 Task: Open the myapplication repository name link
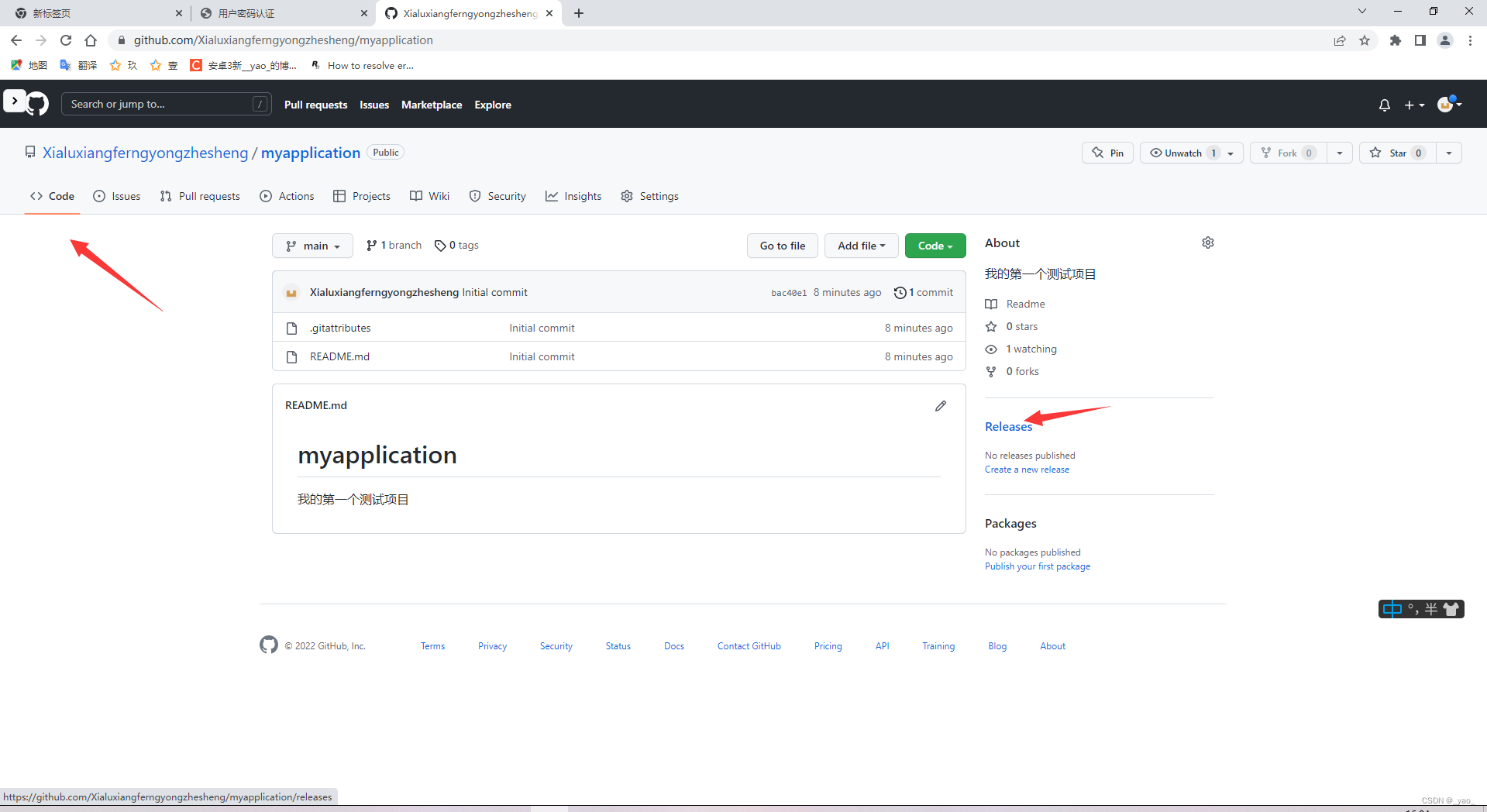(311, 153)
